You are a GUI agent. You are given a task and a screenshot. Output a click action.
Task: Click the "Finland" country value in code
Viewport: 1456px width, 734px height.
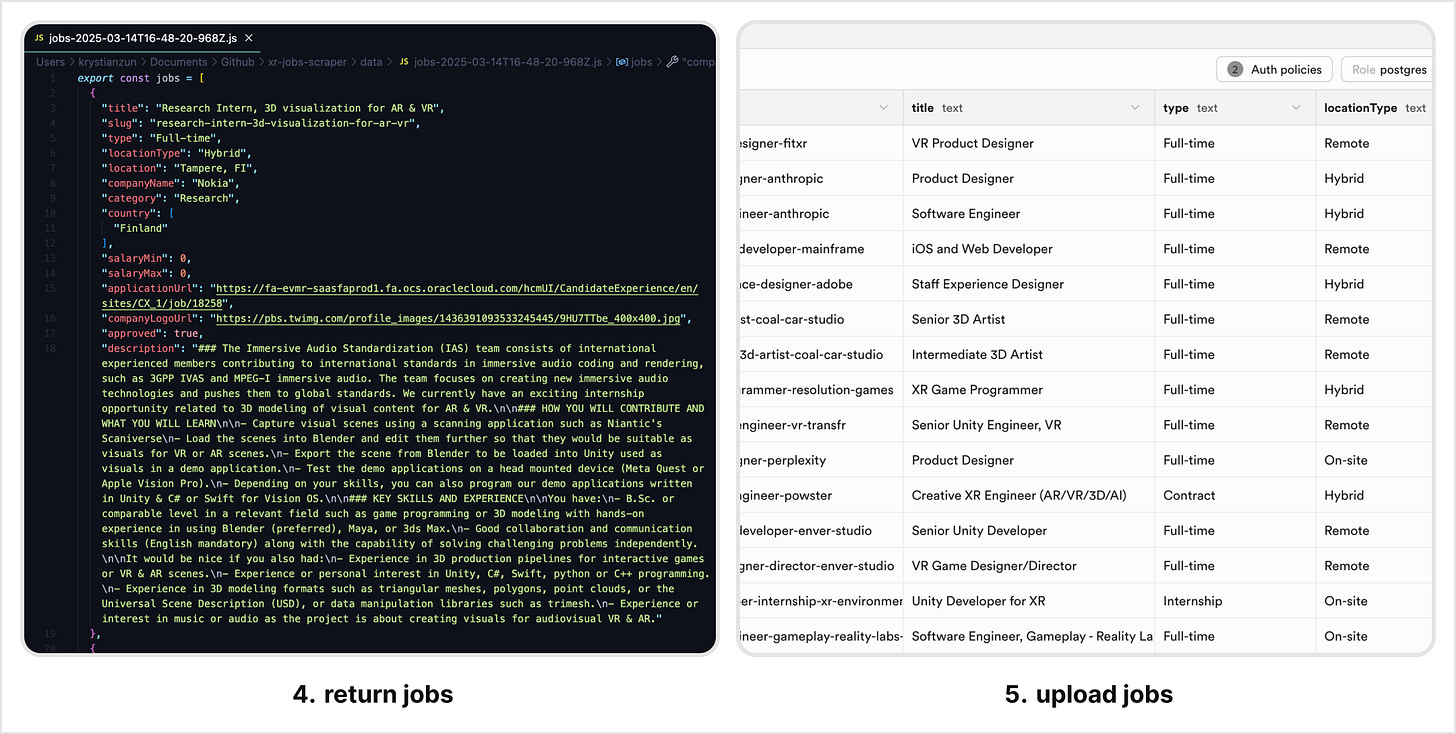(141, 228)
